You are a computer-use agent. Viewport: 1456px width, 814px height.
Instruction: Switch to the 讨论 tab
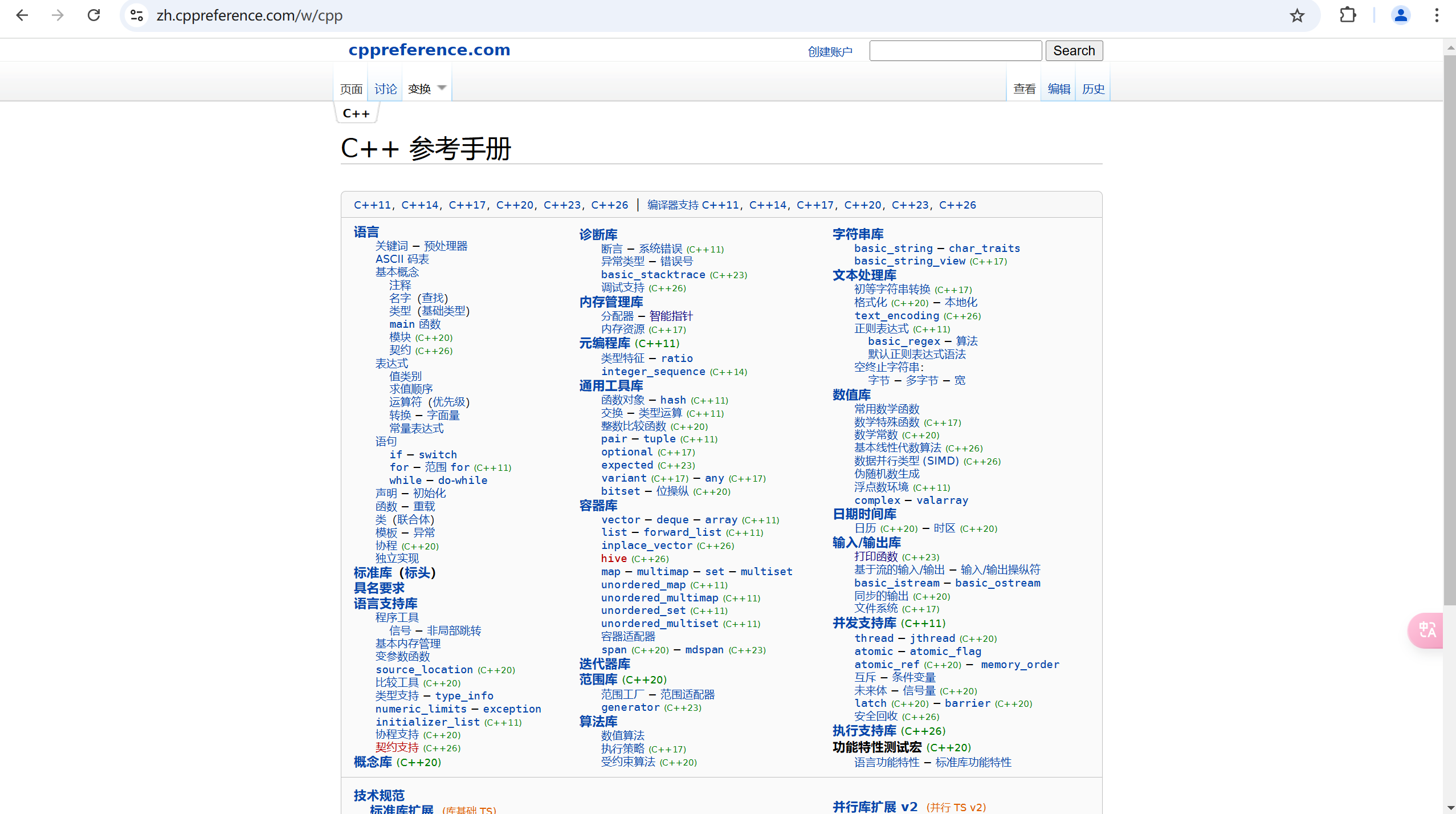(385, 89)
